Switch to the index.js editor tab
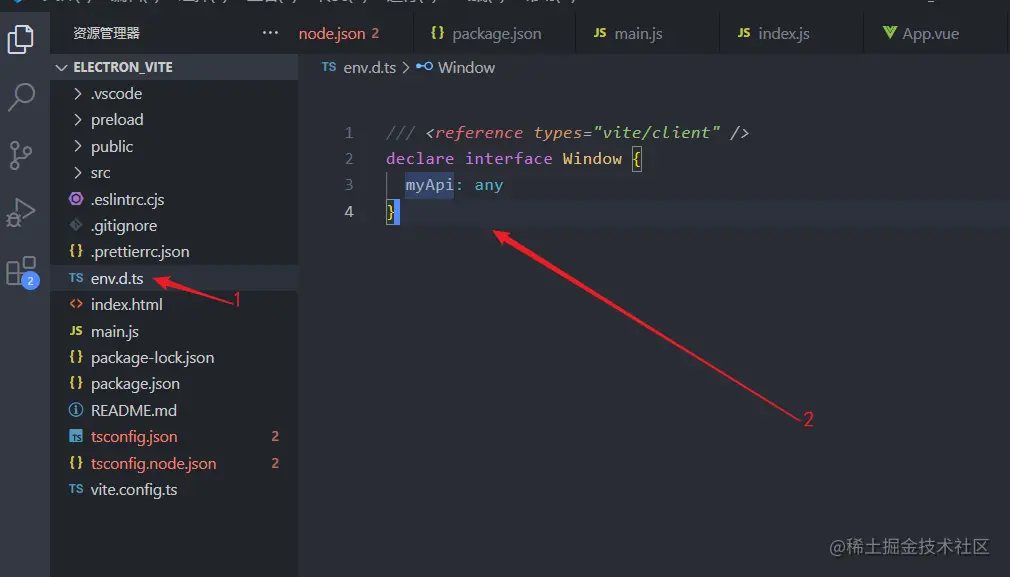This screenshot has height=577, width=1010. point(791,33)
